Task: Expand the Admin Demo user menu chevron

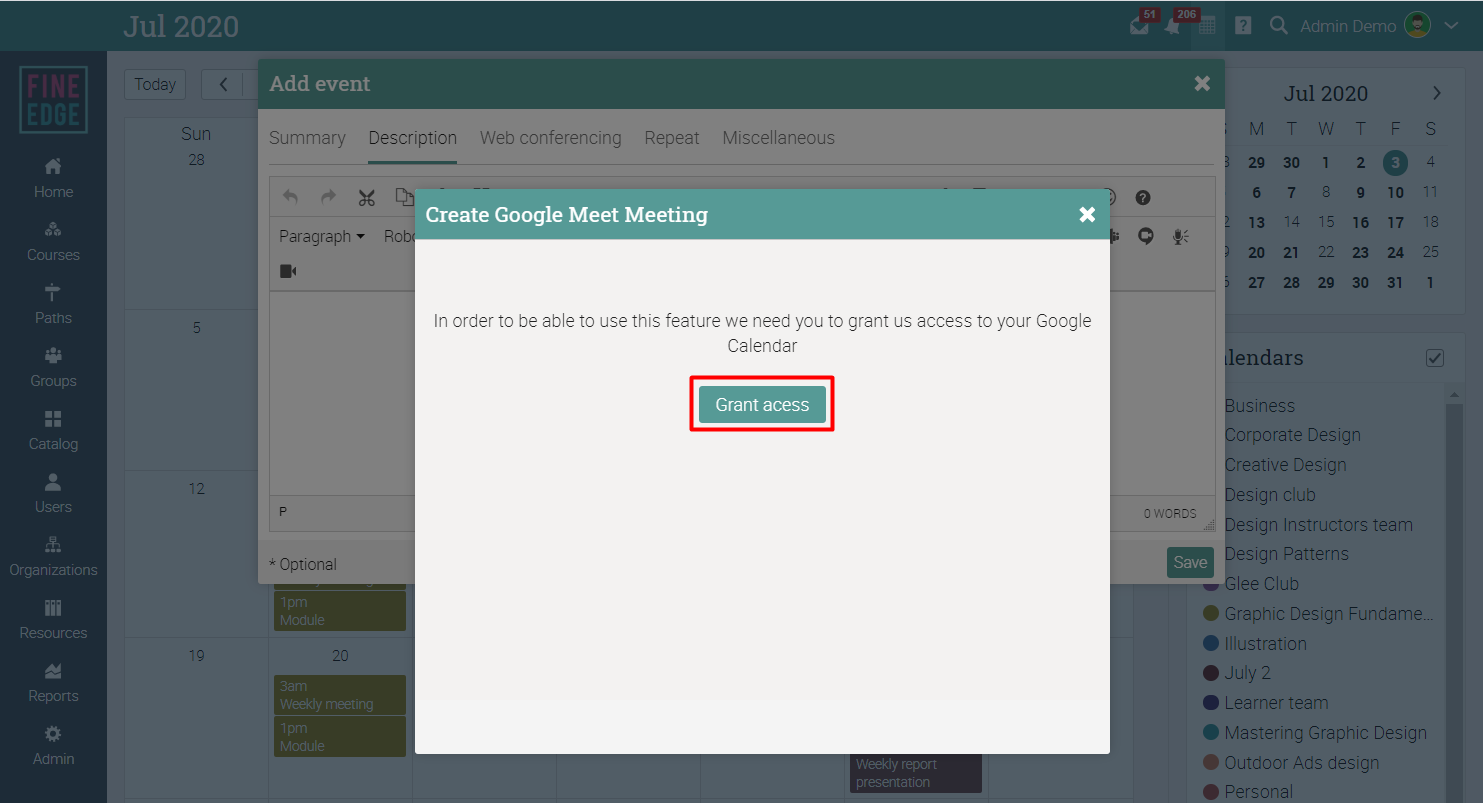Action: pos(1452,26)
